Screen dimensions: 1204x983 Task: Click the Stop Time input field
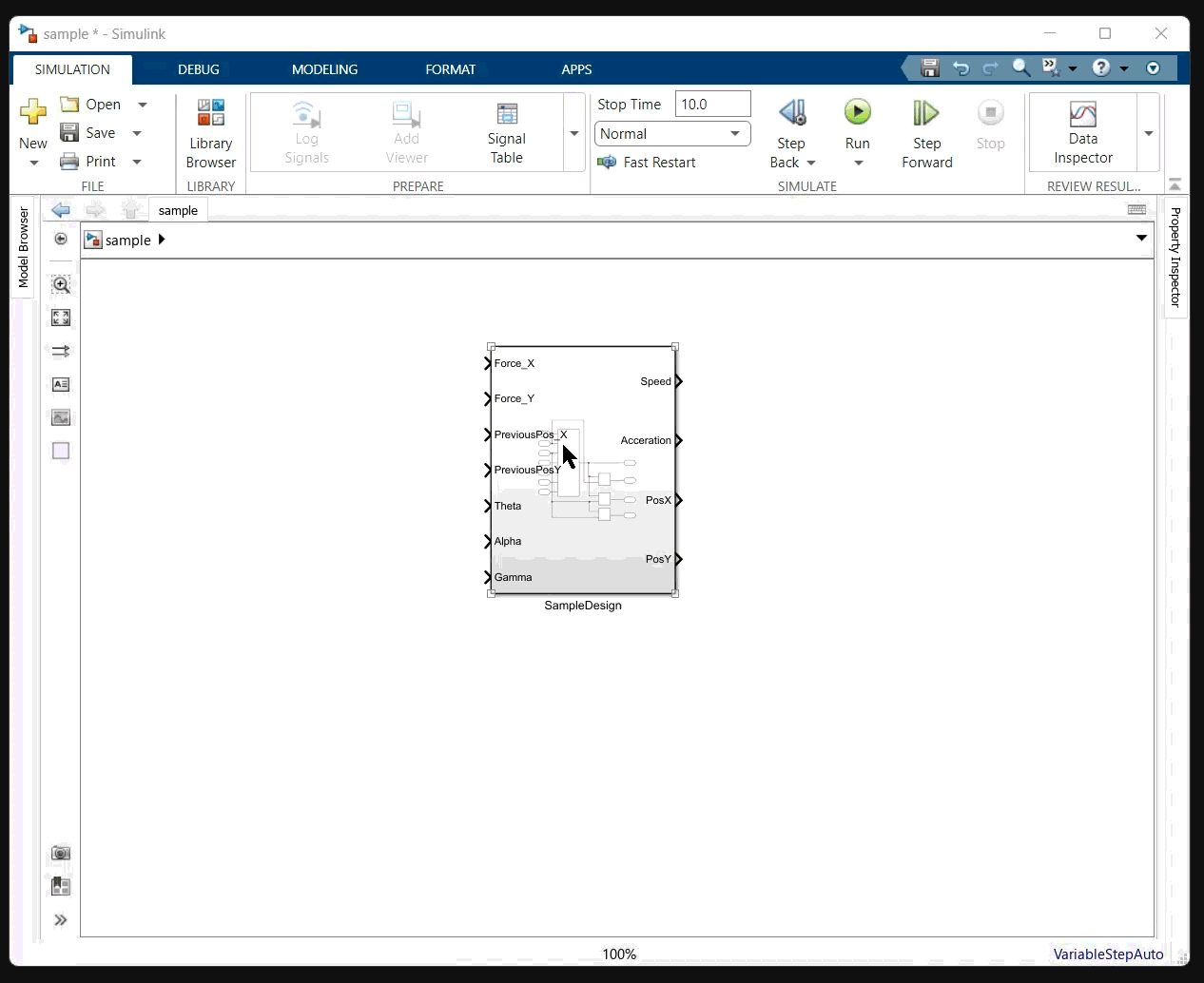713,104
